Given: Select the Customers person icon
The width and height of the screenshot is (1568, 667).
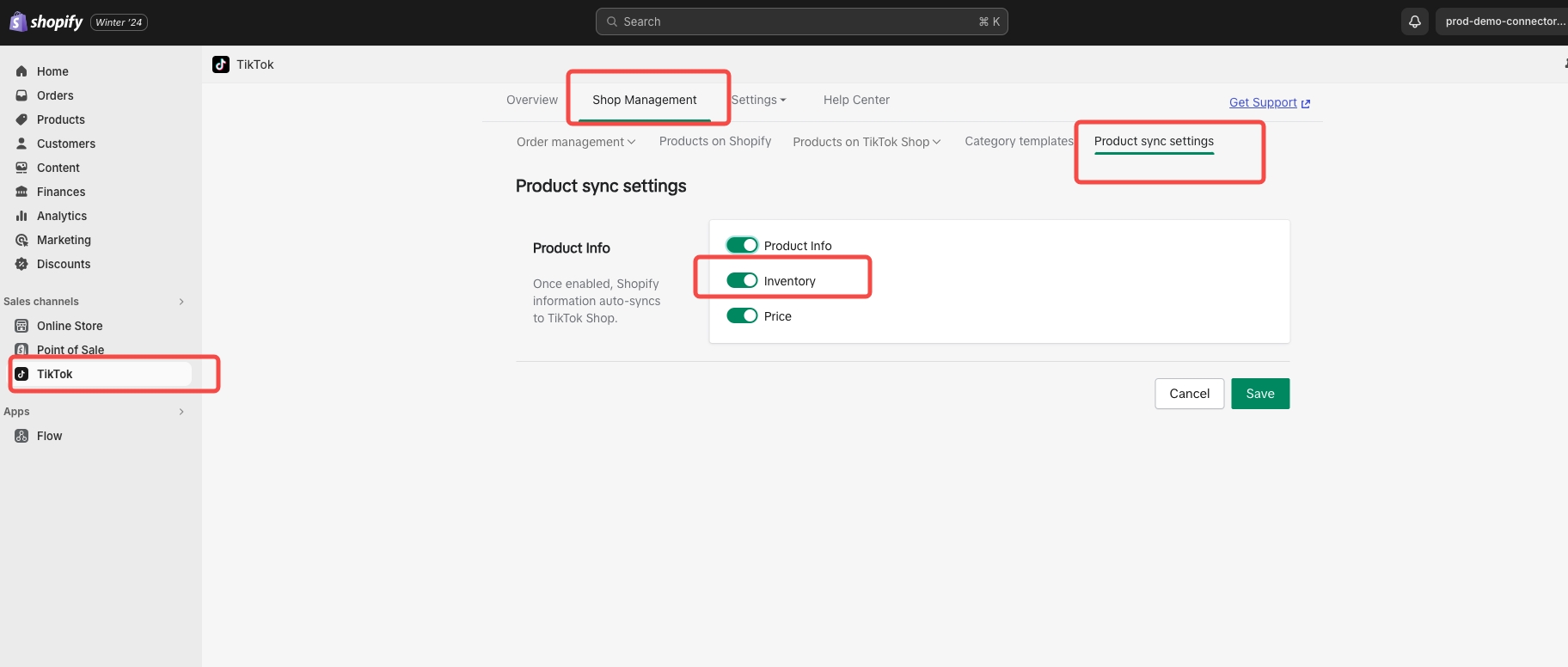Looking at the screenshot, I should [x=21, y=144].
